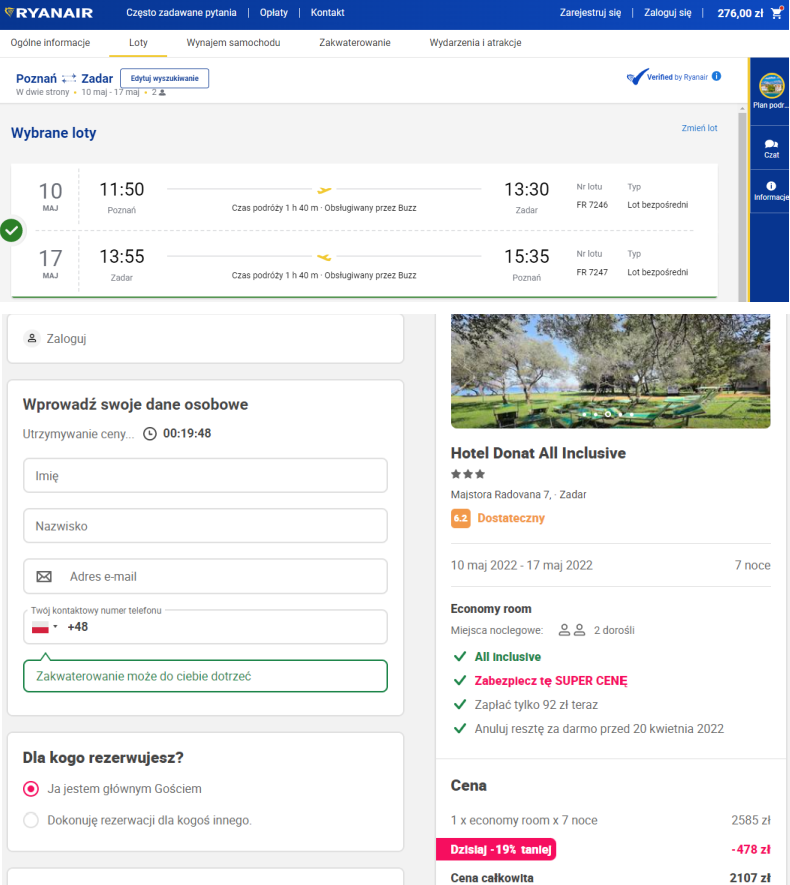This screenshot has width=790, height=885.
Task: Click the All Inclusive checkmark icon
Action: [460, 656]
